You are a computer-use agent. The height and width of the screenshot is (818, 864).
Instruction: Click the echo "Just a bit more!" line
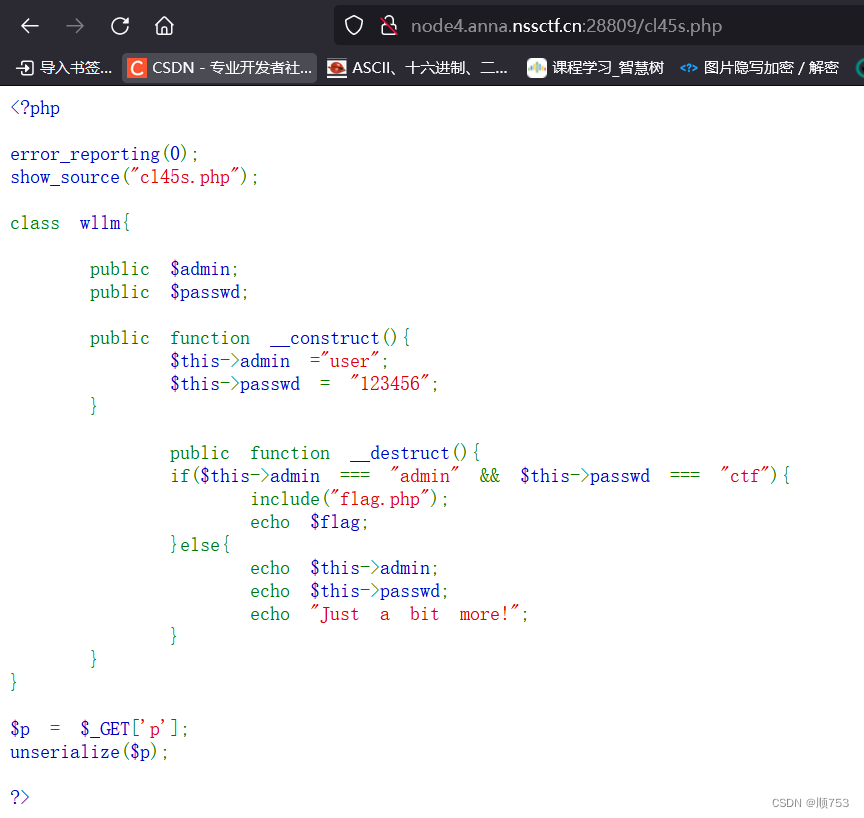390,614
